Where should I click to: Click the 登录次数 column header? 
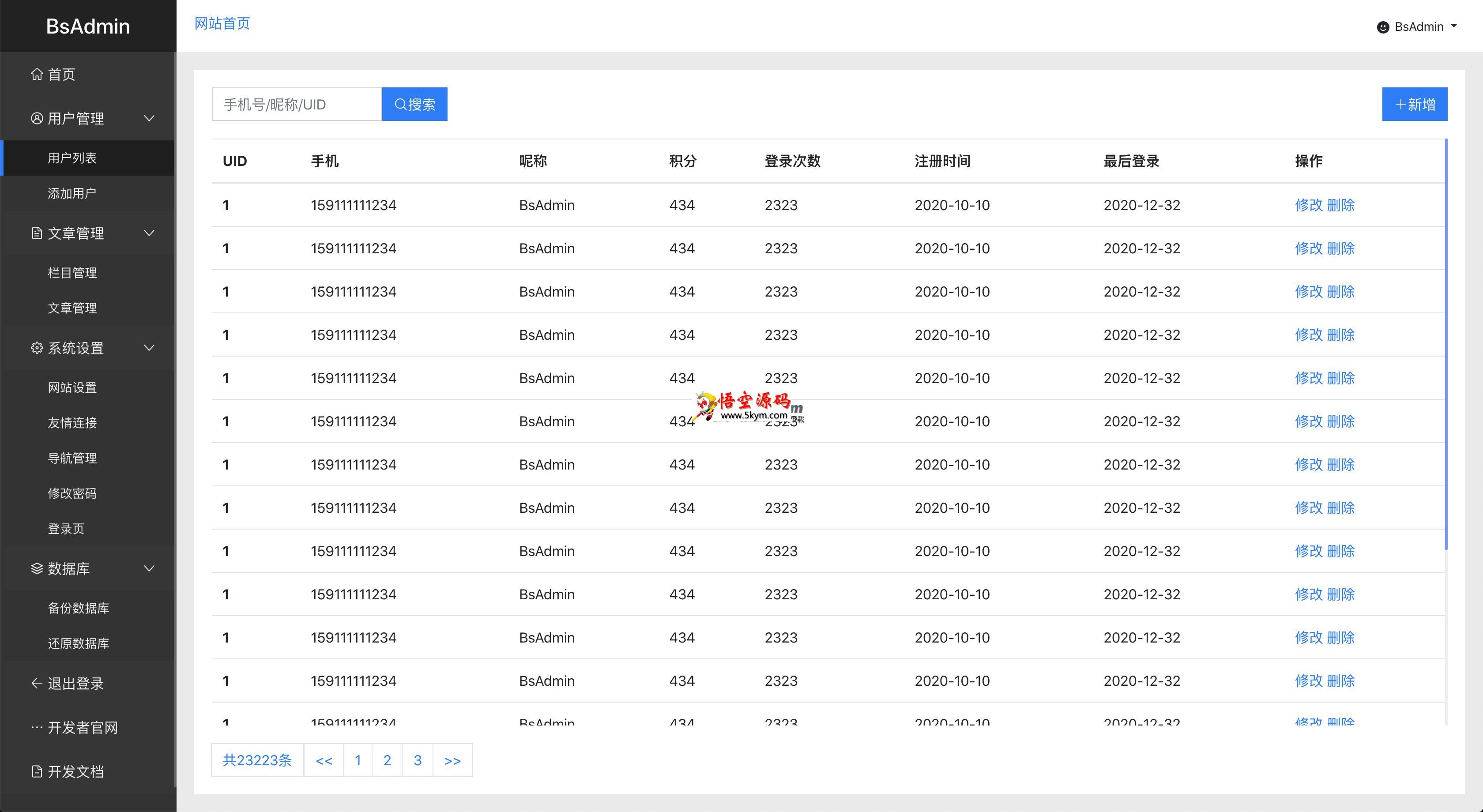pos(792,161)
